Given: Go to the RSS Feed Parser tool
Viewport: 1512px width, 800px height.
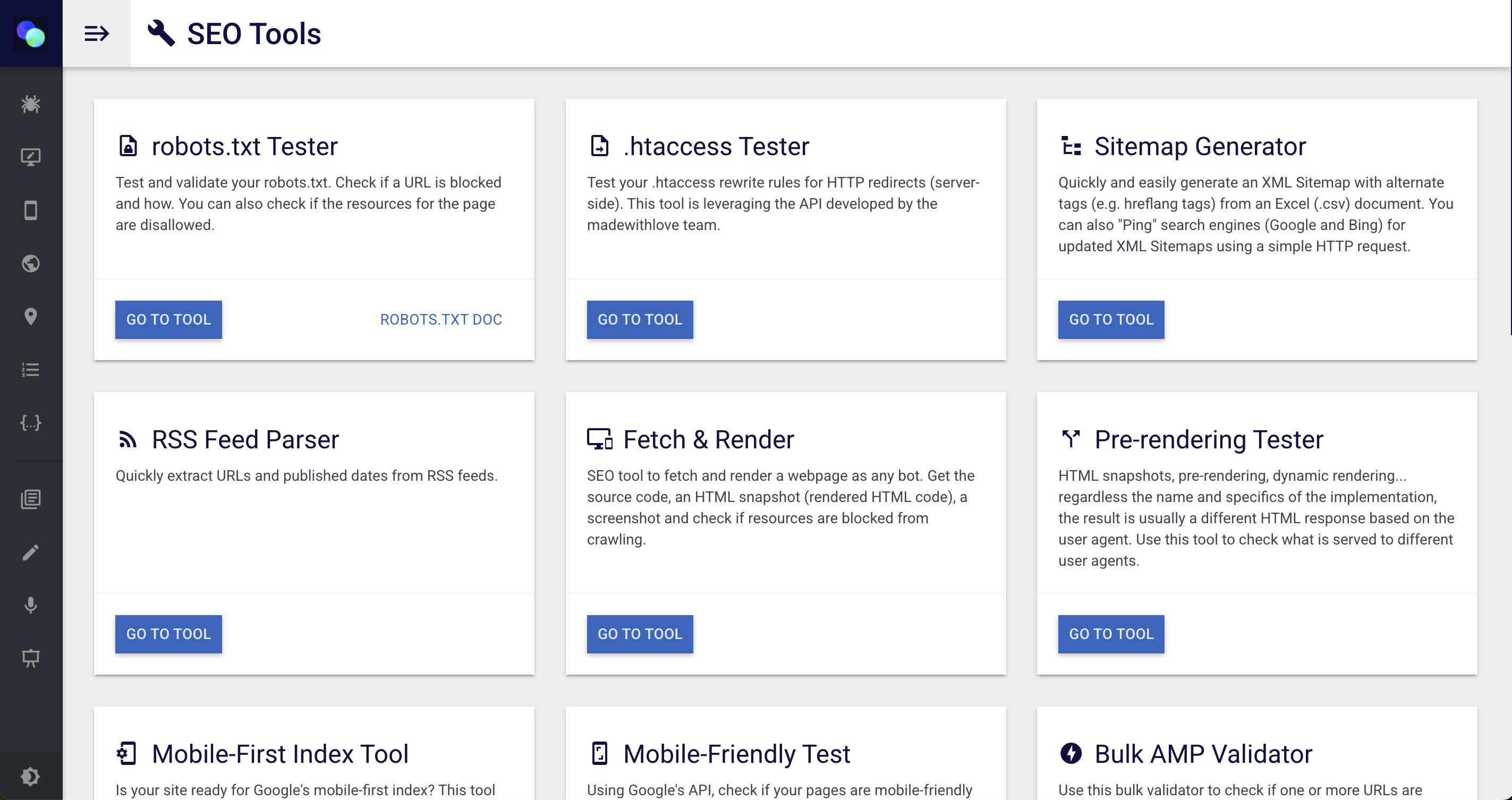Looking at the screenshot, I should [x=168, y=634].
